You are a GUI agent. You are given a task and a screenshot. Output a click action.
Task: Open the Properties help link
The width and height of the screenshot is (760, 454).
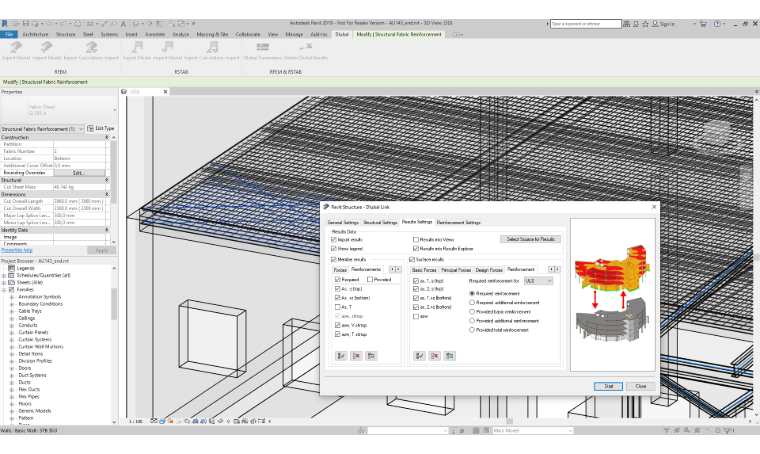[17, 250]
